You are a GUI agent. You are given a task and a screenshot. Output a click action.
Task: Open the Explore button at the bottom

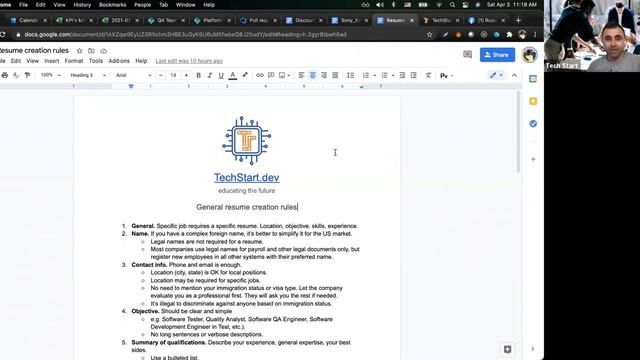coord(507,349)
